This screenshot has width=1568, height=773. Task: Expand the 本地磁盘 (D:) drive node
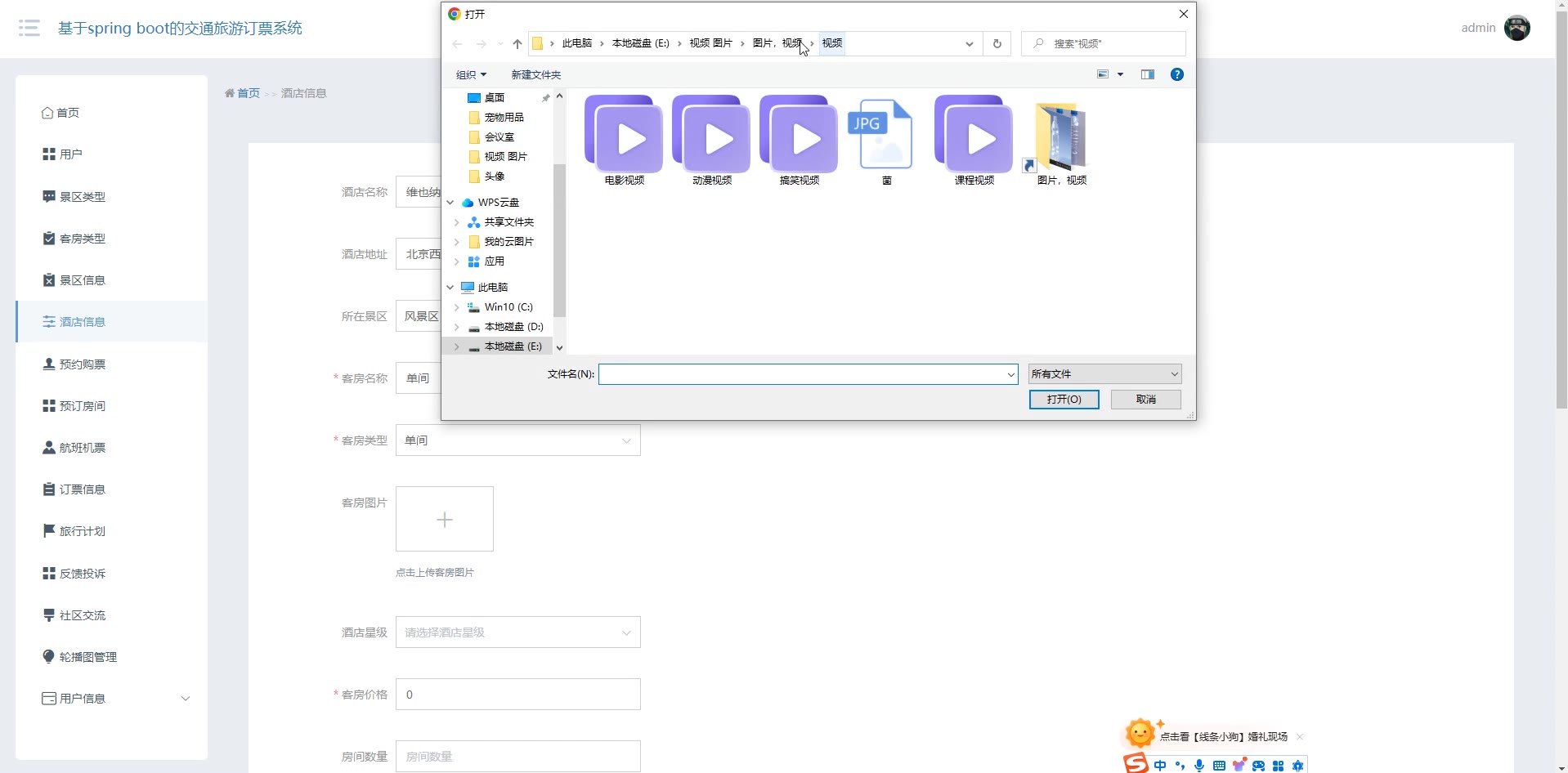coord(456,327)
